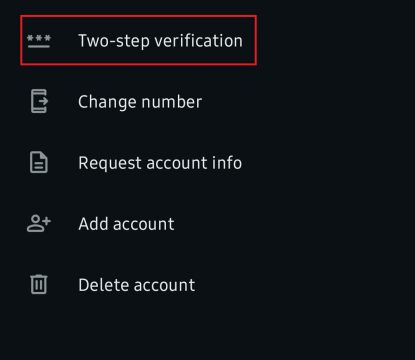
Task: Open Two-step verification settings
Action: 138,40
